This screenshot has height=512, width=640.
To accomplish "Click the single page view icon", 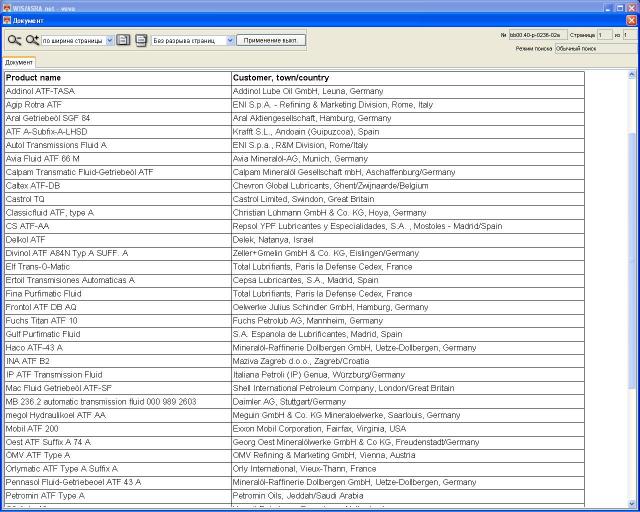I will [123, 40].
